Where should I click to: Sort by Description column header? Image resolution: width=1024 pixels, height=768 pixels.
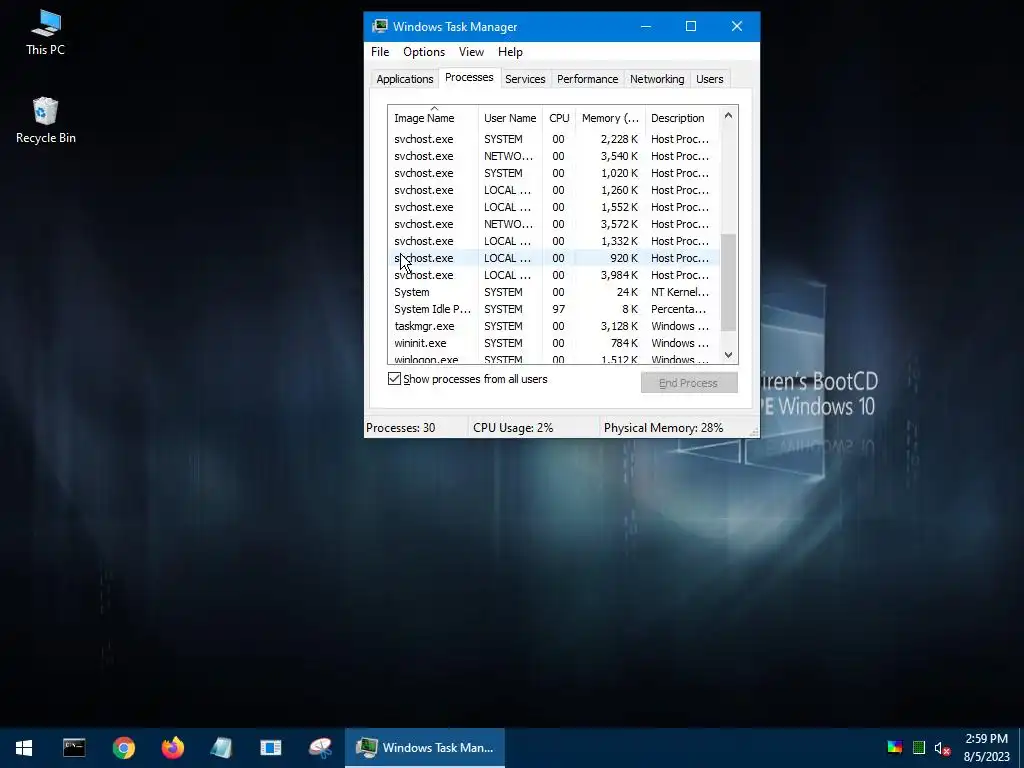[x=682, y=118]
